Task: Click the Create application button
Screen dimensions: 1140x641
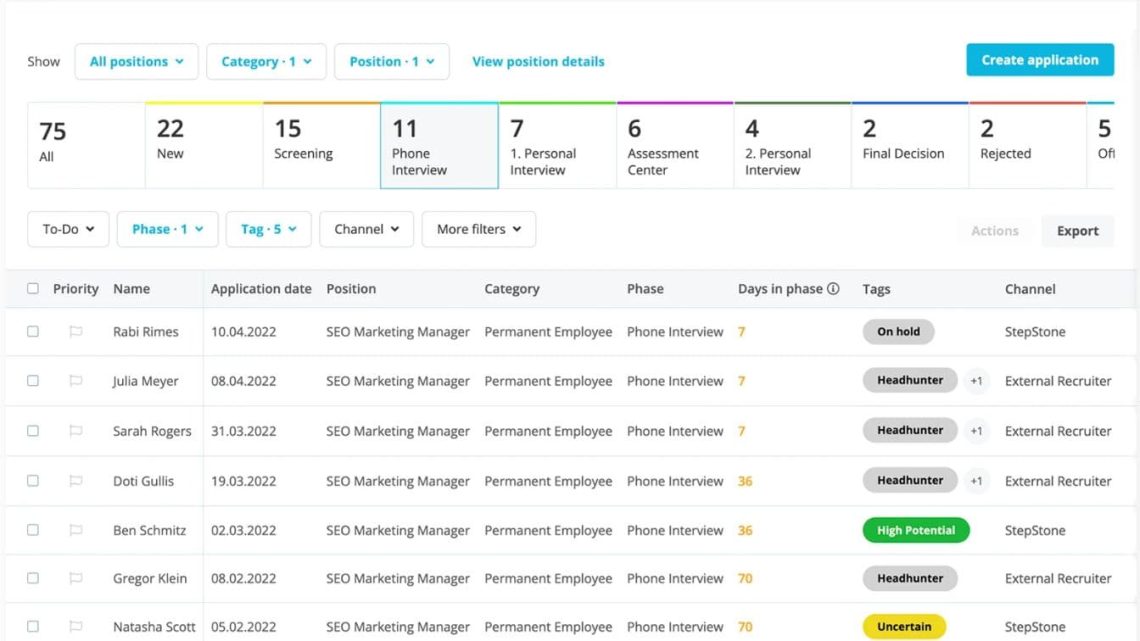Action: [x=1039, y=59]
